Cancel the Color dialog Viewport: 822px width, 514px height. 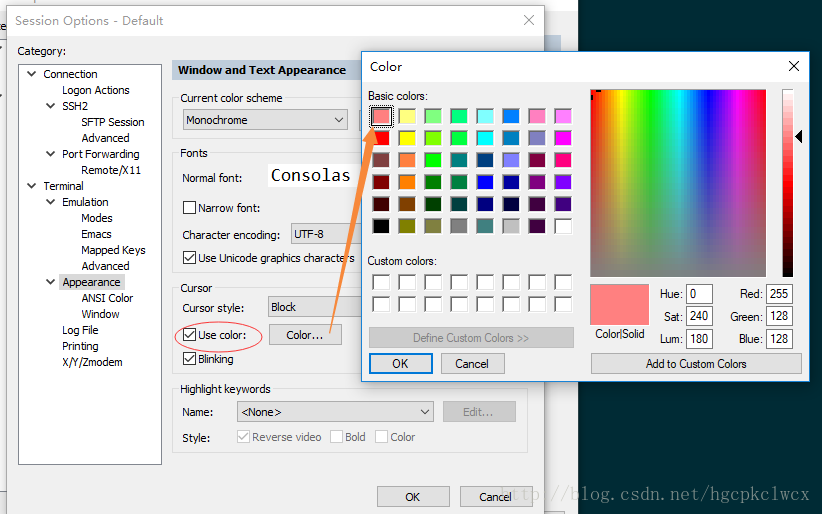(x=472, y=363)
